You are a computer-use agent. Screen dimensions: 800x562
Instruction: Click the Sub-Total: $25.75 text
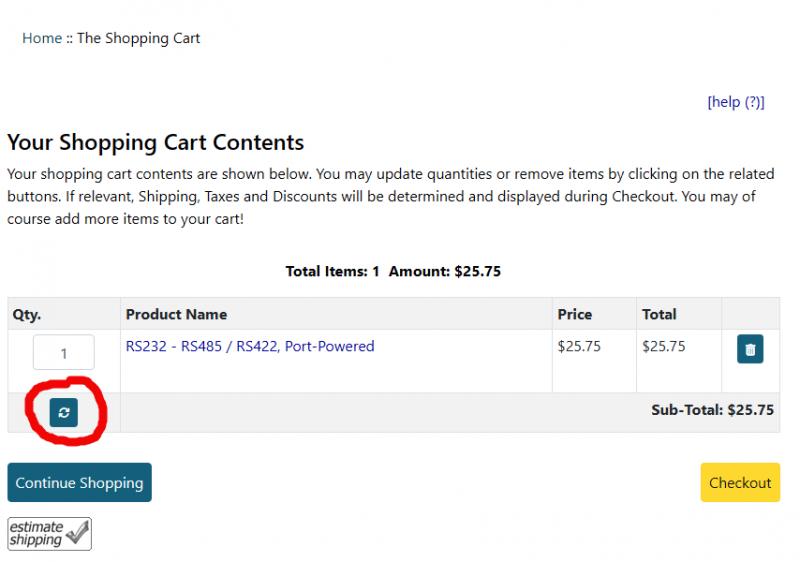tap(712, 410)
